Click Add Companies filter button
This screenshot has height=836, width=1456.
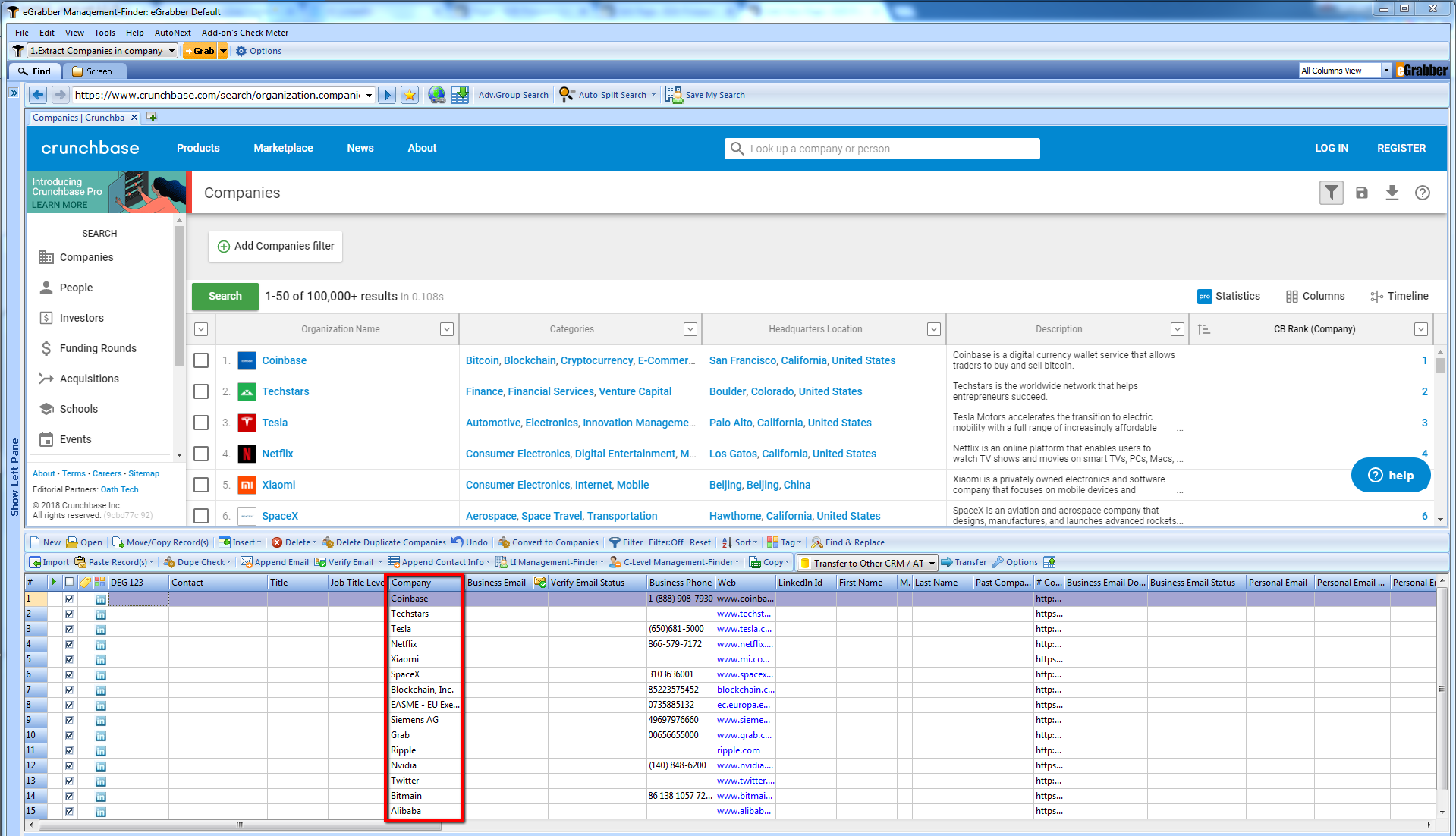click(x=275, y=246)
